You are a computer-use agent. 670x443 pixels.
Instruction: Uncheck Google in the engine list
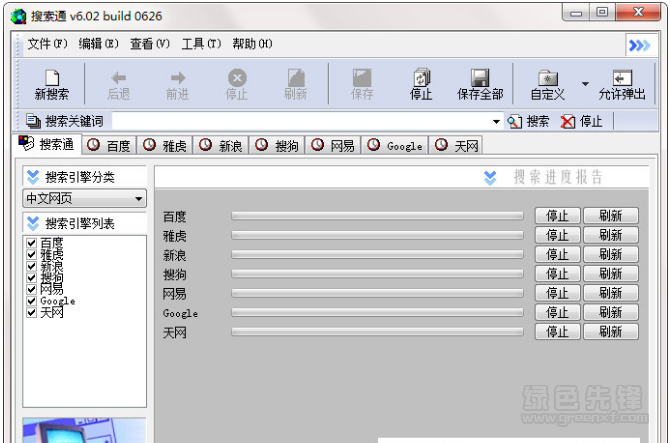(32, 301)
